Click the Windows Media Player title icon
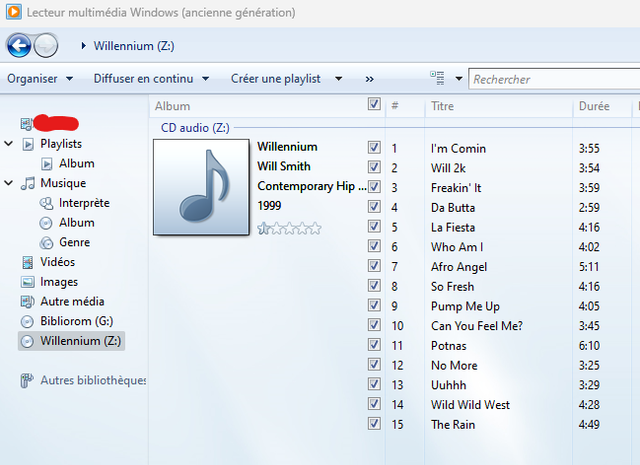The width and height of the screenshot is (640, 465). 14,12
